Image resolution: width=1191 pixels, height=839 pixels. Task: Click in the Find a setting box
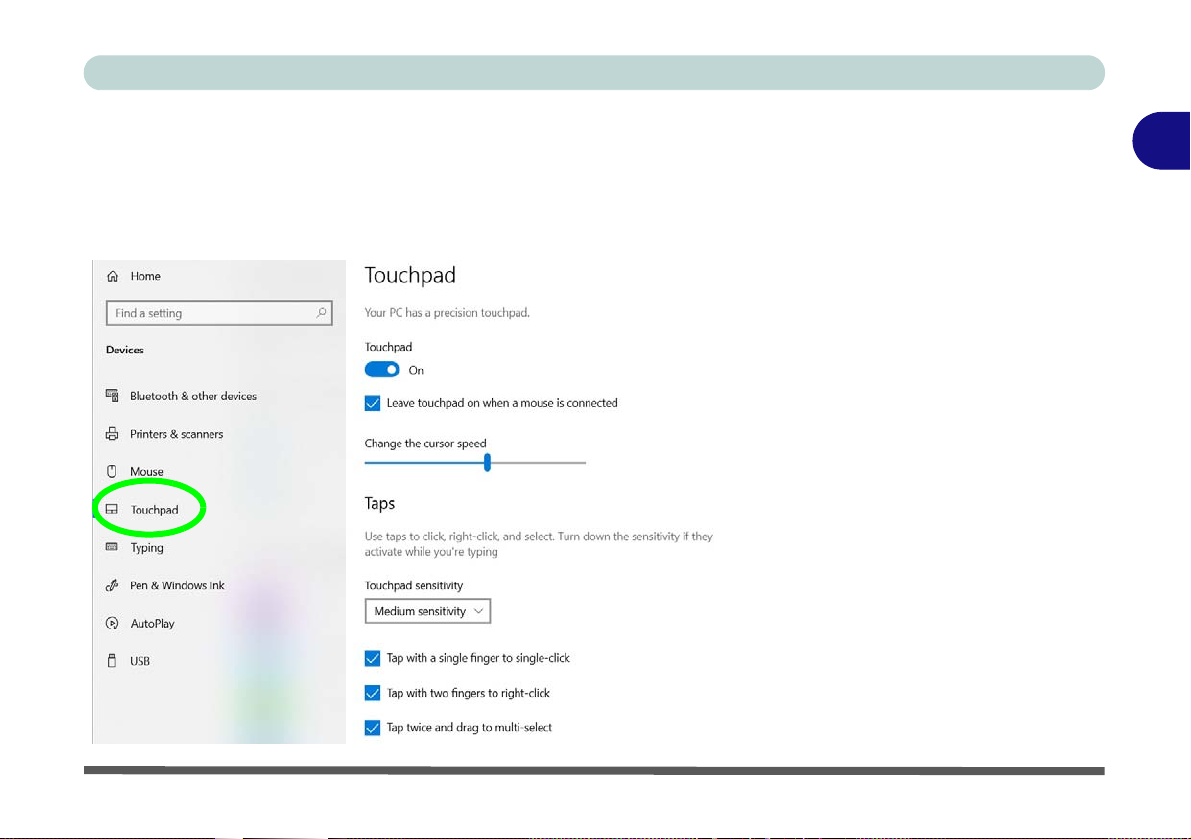[219, 313]
